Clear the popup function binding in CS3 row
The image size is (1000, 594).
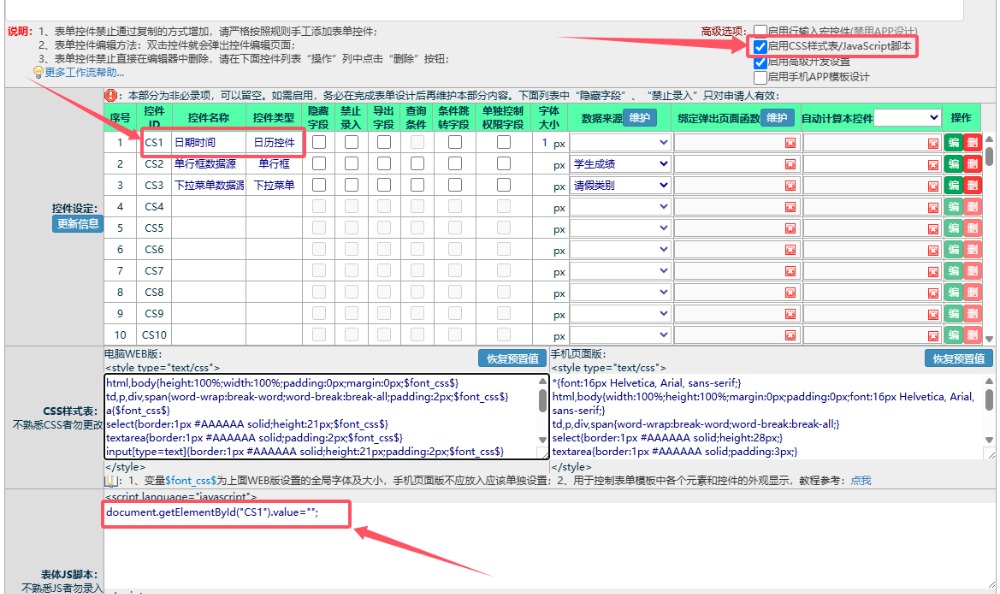tap(790, 185)
